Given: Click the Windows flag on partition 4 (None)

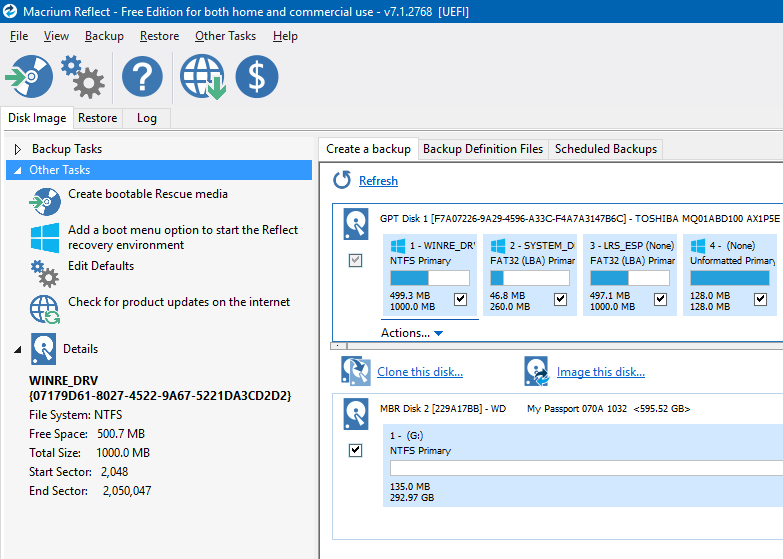Looking at the screenshot, I should pos(698,246).
